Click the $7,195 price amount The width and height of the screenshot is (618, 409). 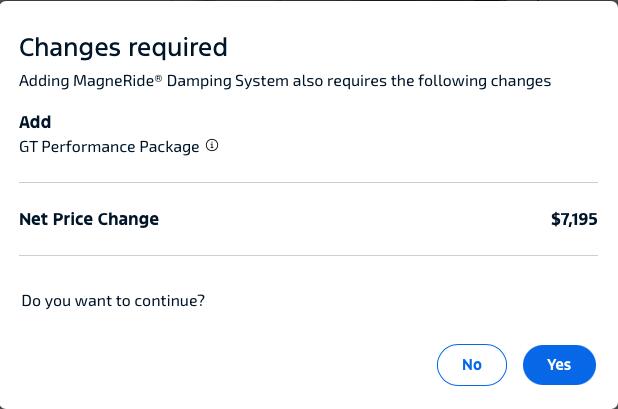coord(574,219)
